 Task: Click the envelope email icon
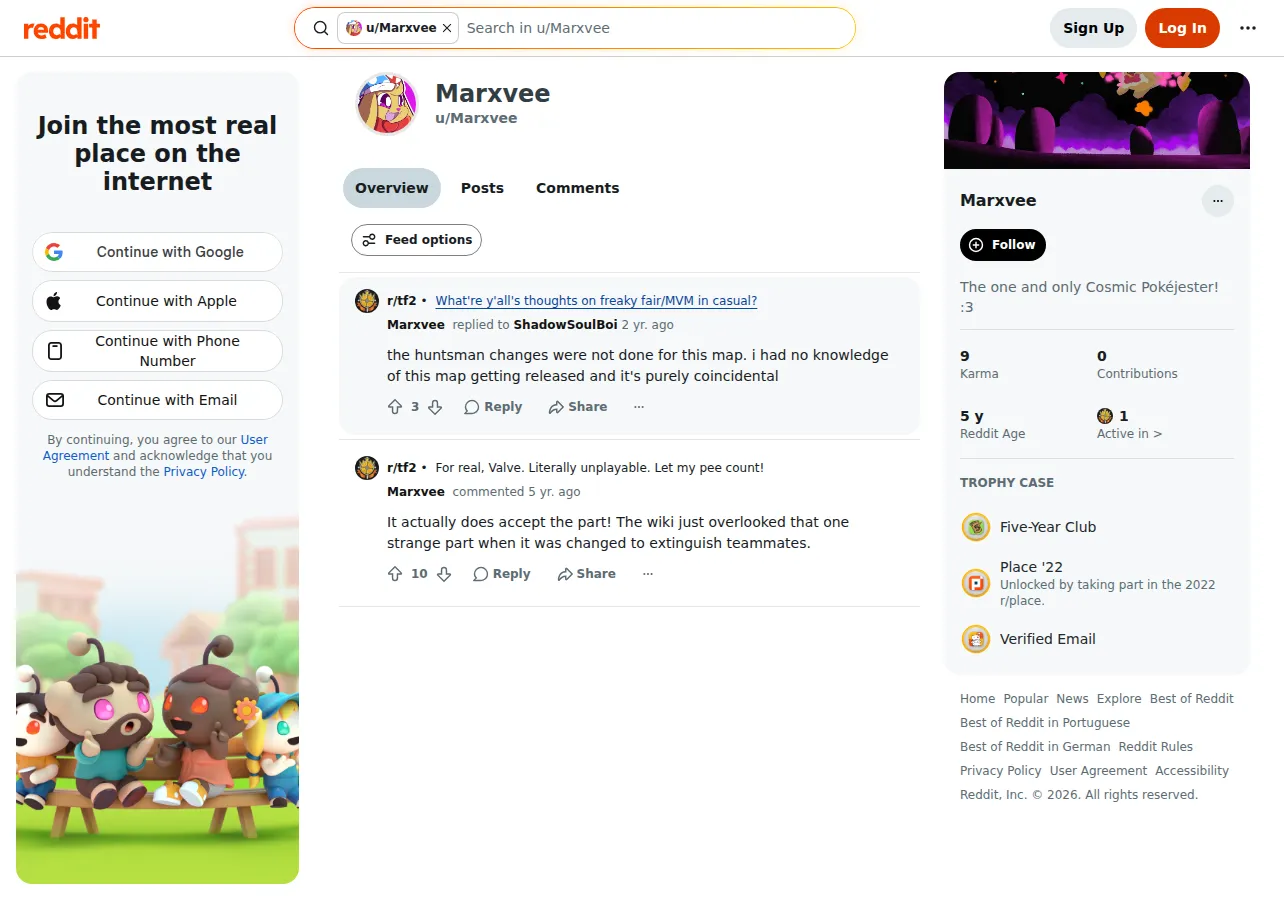pos(55,400)
